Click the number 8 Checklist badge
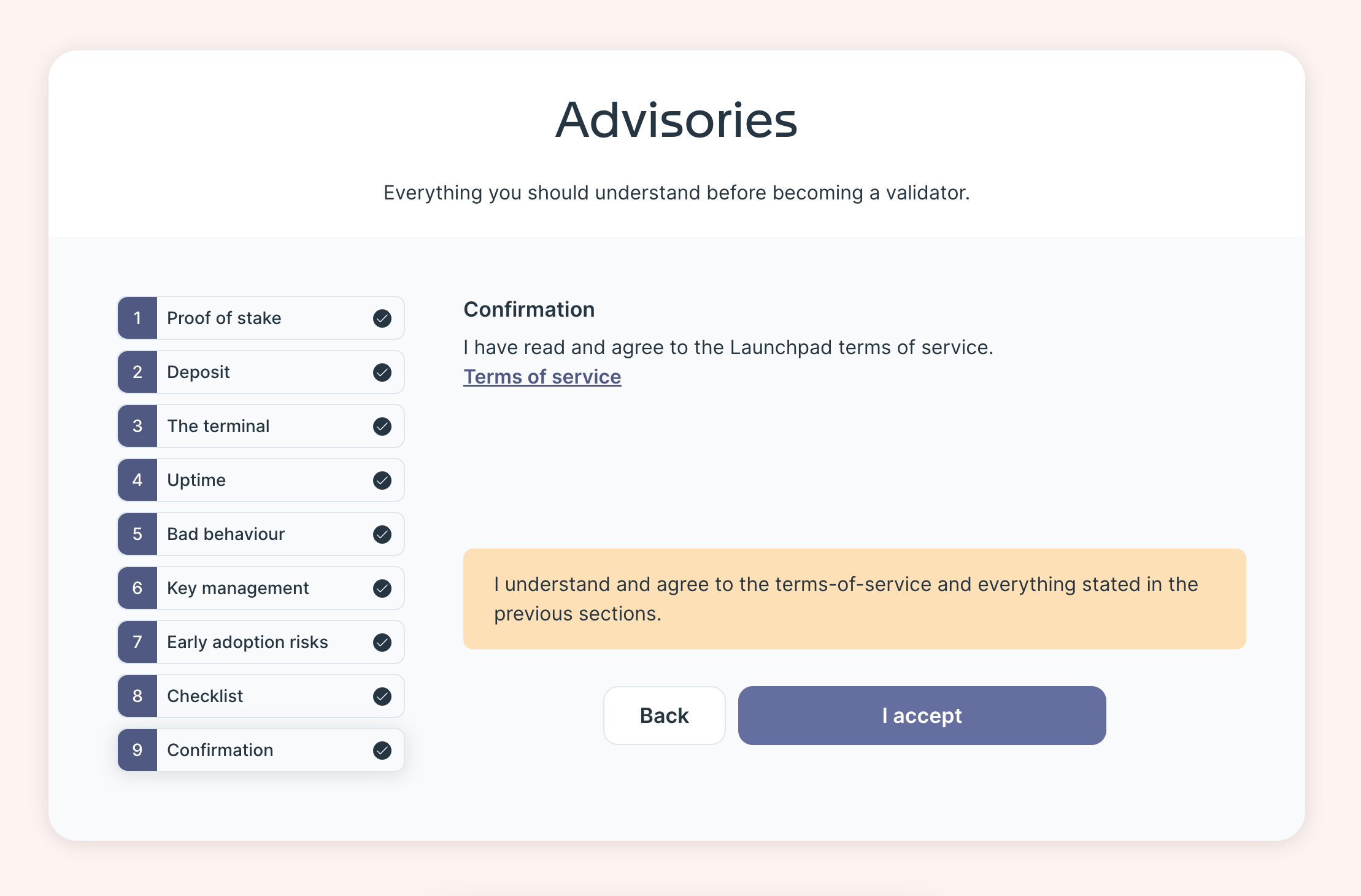Viewport: 1361px width, 896px height. (137, 697)
